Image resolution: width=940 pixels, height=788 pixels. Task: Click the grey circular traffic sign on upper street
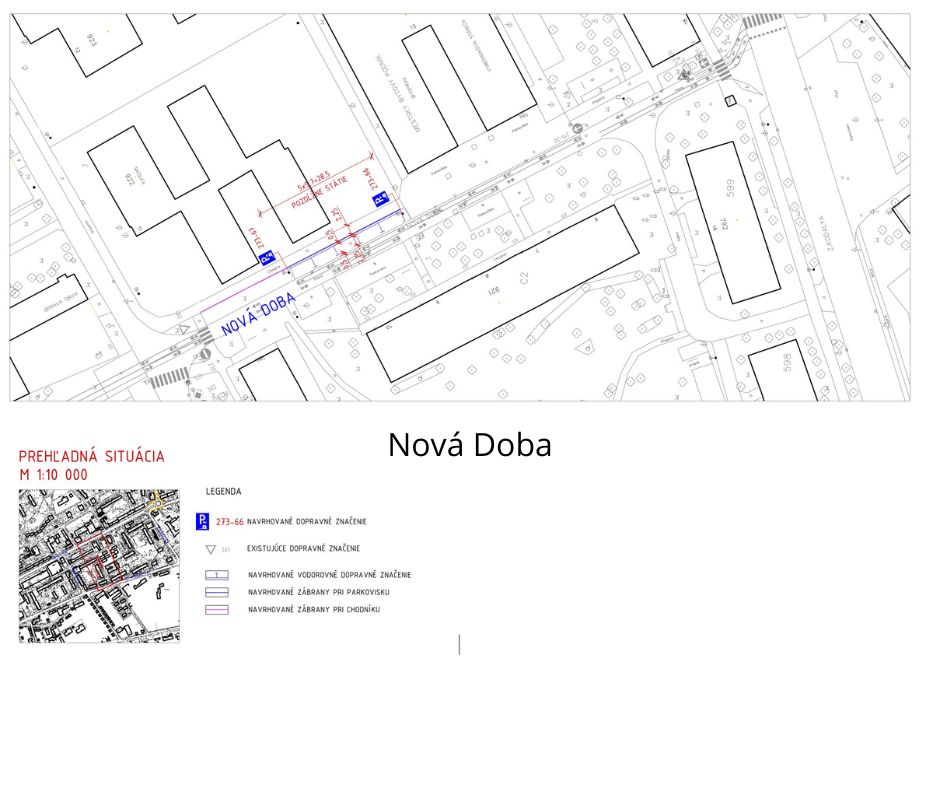point(576,127)
